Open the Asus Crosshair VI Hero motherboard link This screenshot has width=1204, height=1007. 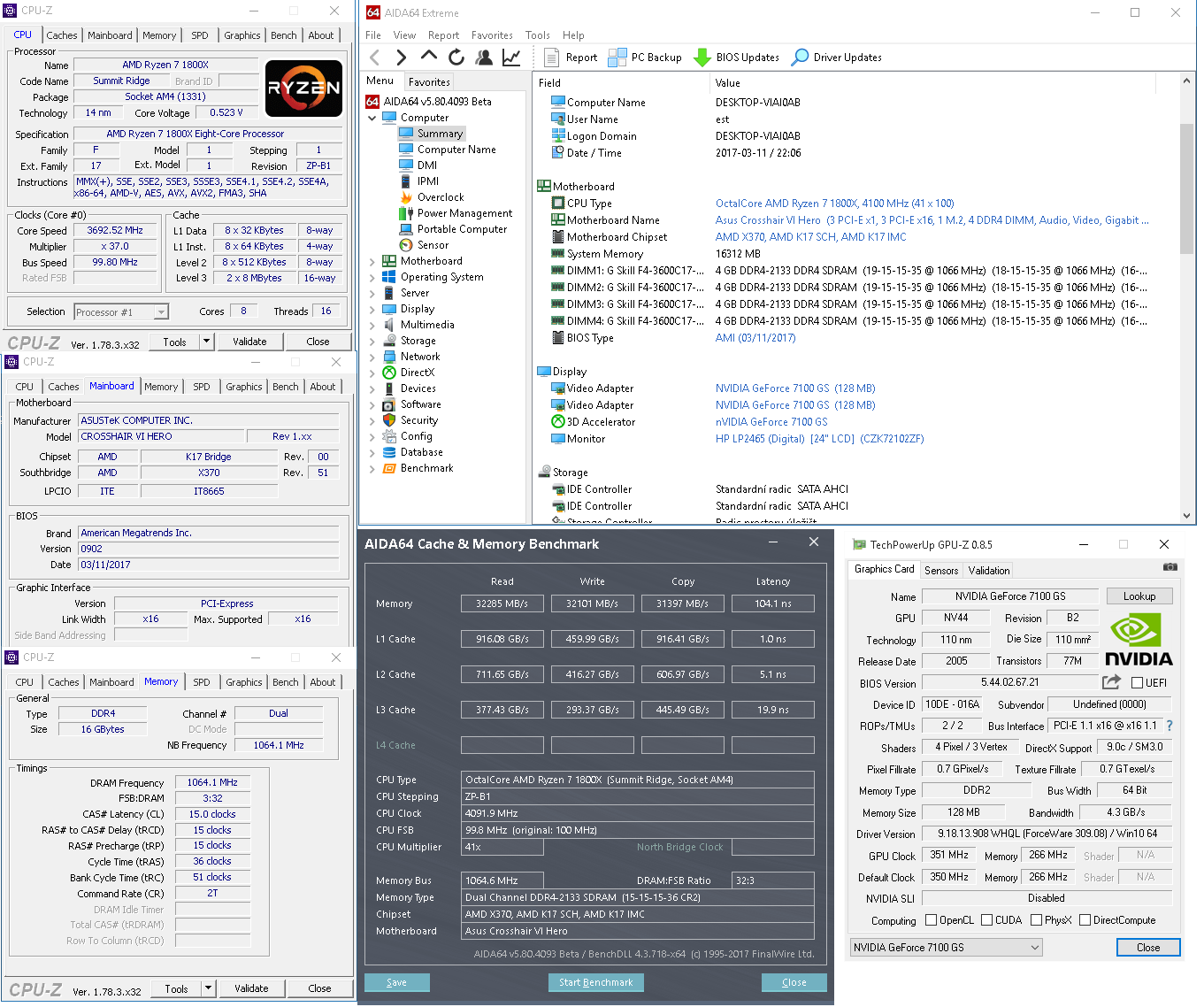coord(932,220)
